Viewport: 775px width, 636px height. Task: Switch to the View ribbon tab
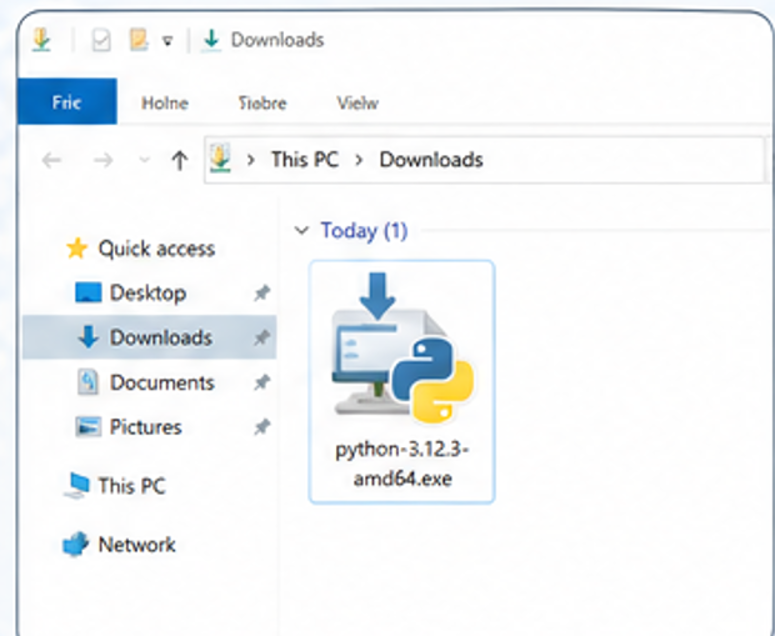click(x=358, y=103)
